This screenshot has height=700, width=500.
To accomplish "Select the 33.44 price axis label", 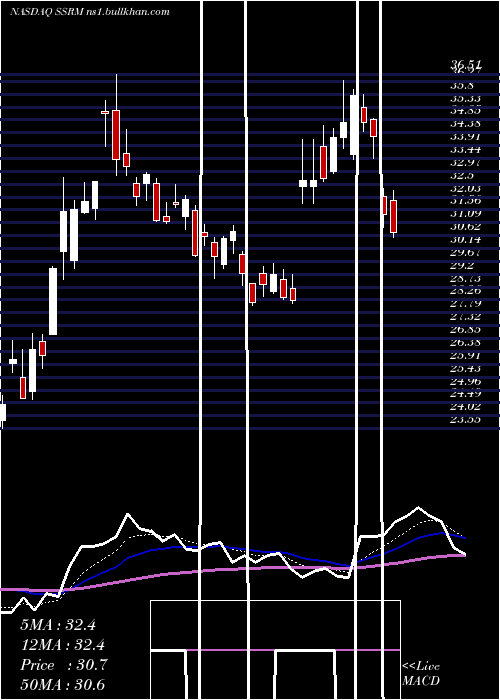I will click(x=465, y=150).
